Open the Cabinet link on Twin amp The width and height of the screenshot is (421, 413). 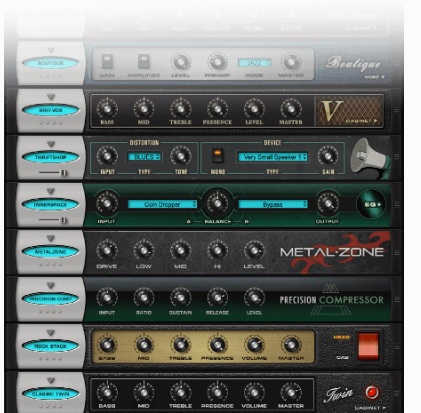point(370,408)
